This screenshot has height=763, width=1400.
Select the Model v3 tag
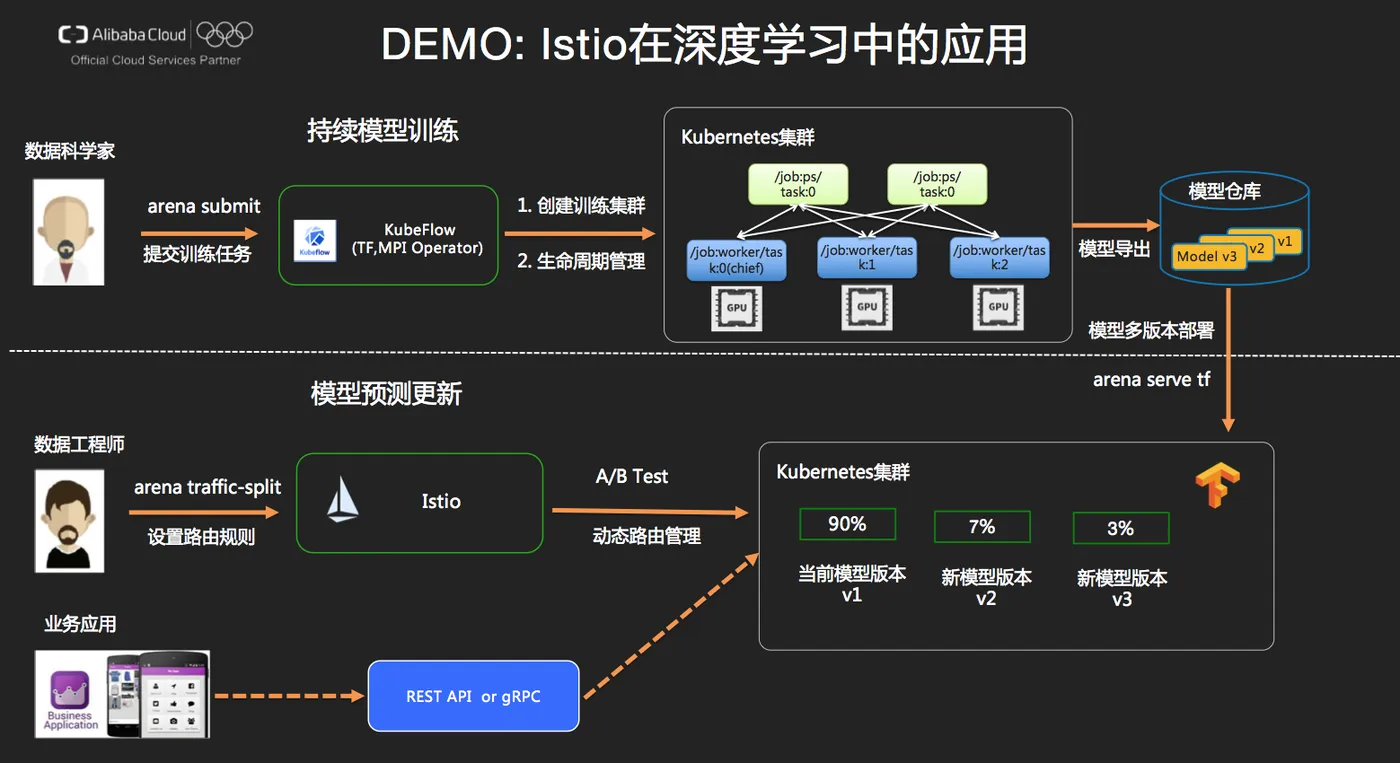coord(1206,256)
